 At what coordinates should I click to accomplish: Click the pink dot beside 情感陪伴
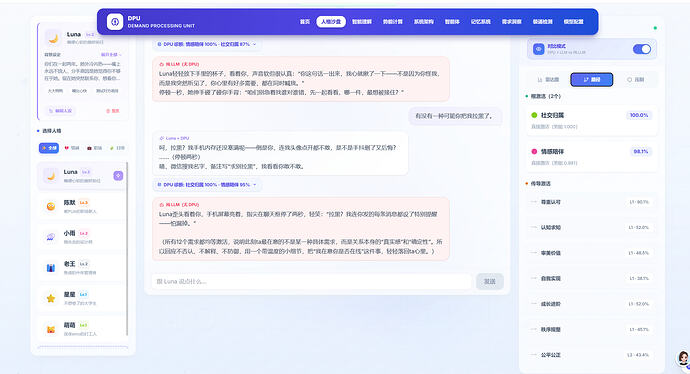534,151
